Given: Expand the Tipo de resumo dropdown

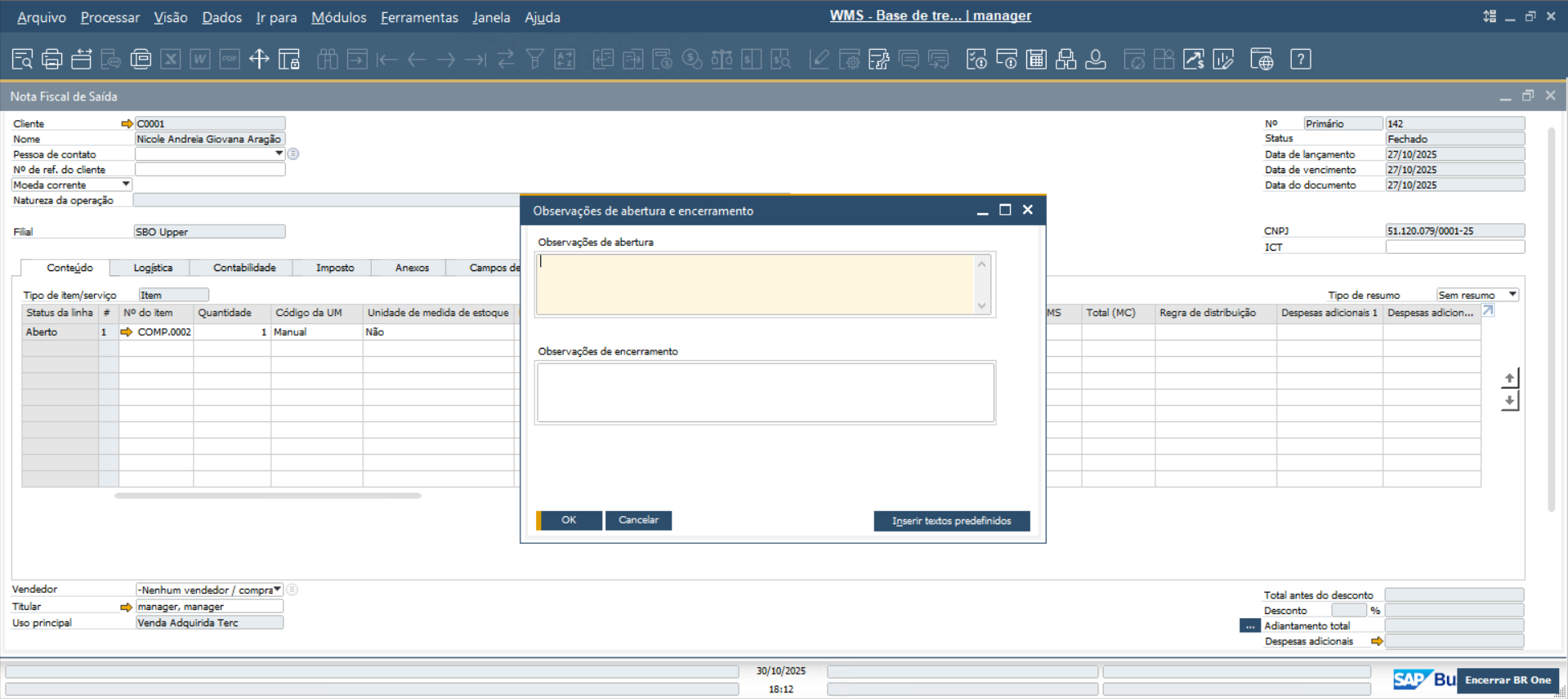Looking at the screenshot, I should pos(1512,295).
